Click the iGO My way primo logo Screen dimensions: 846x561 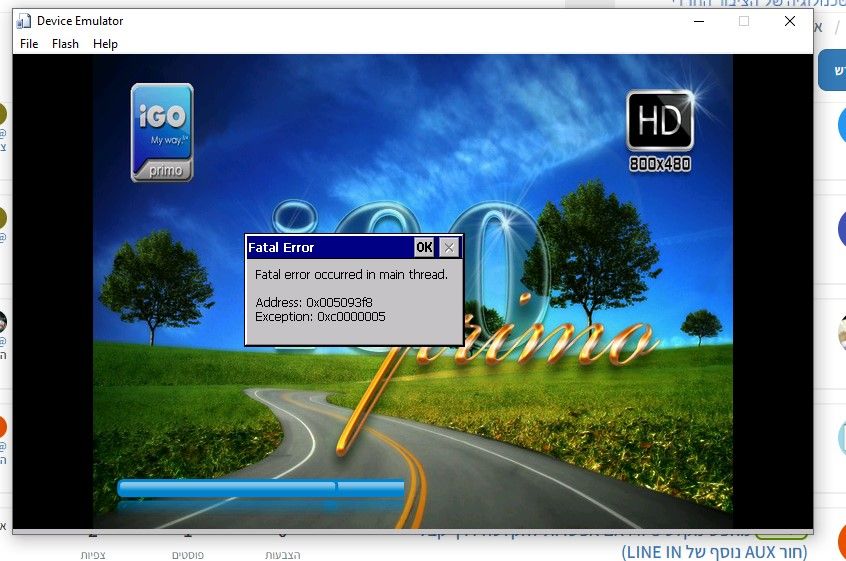[162, 133]
